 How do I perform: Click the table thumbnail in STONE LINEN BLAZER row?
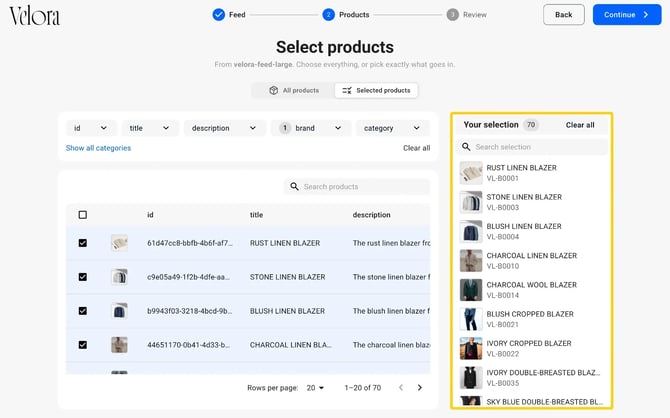pyautogui.click(x=119, y=277)
